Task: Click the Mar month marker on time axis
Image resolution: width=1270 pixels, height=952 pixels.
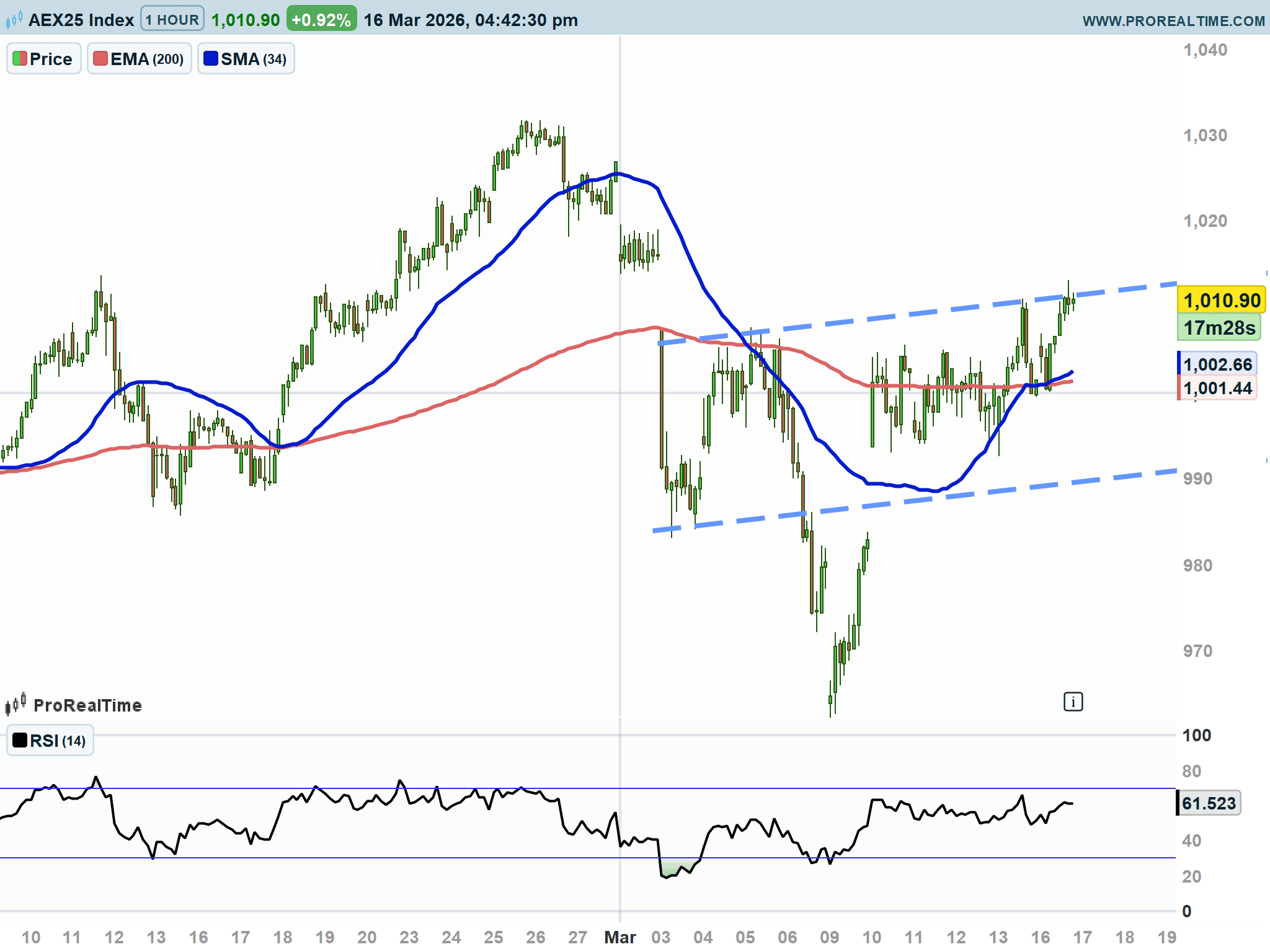Action: [620, 937]
